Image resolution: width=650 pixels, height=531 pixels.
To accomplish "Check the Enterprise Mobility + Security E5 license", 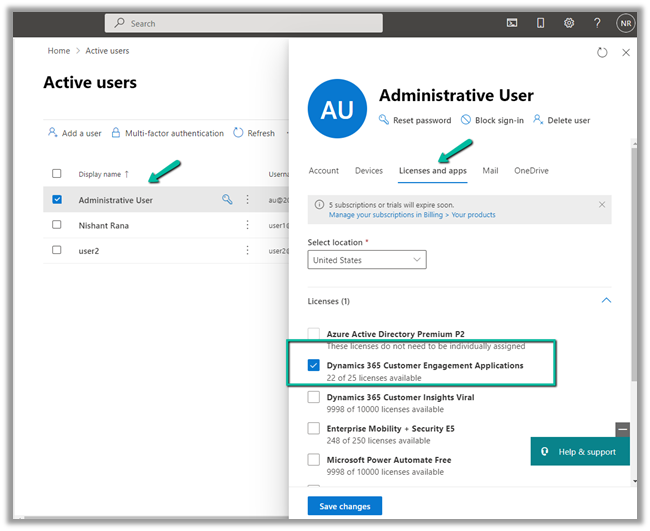I will click(x=314, y=429).
